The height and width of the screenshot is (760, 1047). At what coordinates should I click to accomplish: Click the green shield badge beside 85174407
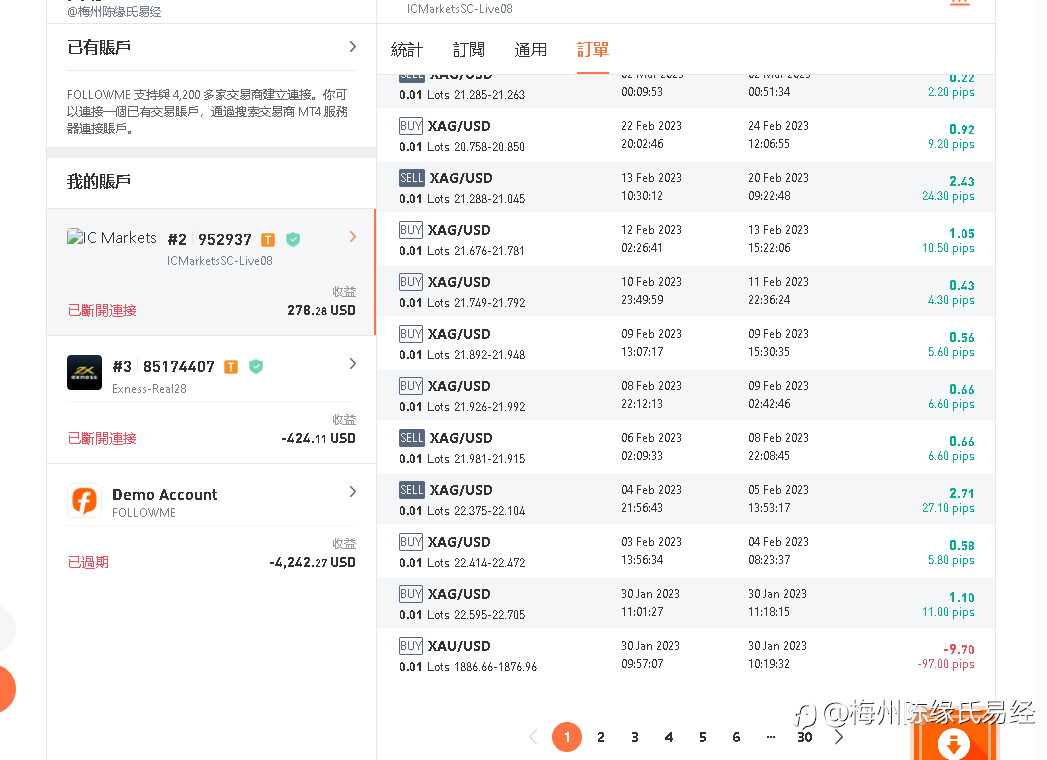[x=256, y=367]
